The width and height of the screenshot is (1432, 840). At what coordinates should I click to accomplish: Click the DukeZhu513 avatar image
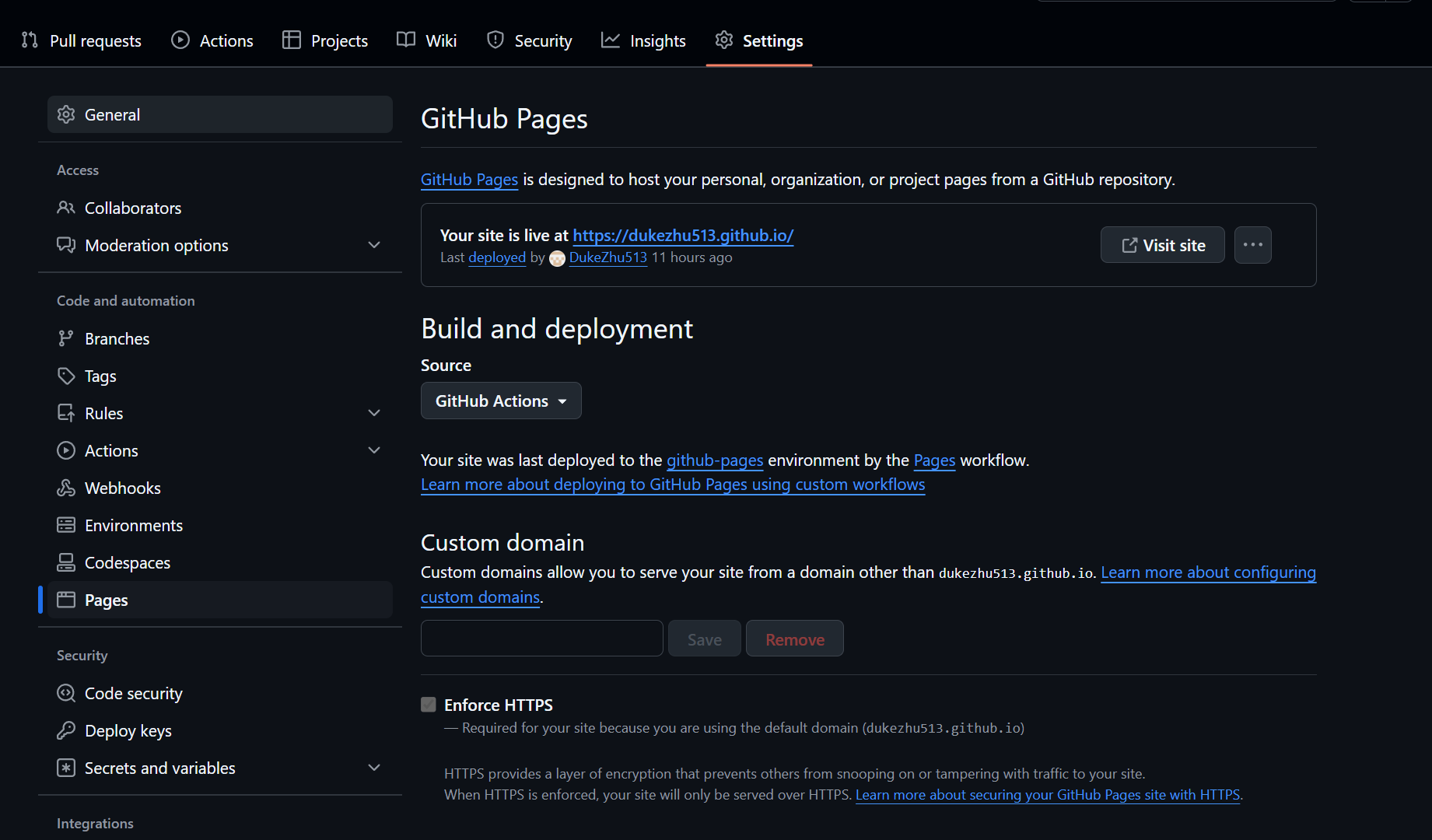[x=557, y=258]
